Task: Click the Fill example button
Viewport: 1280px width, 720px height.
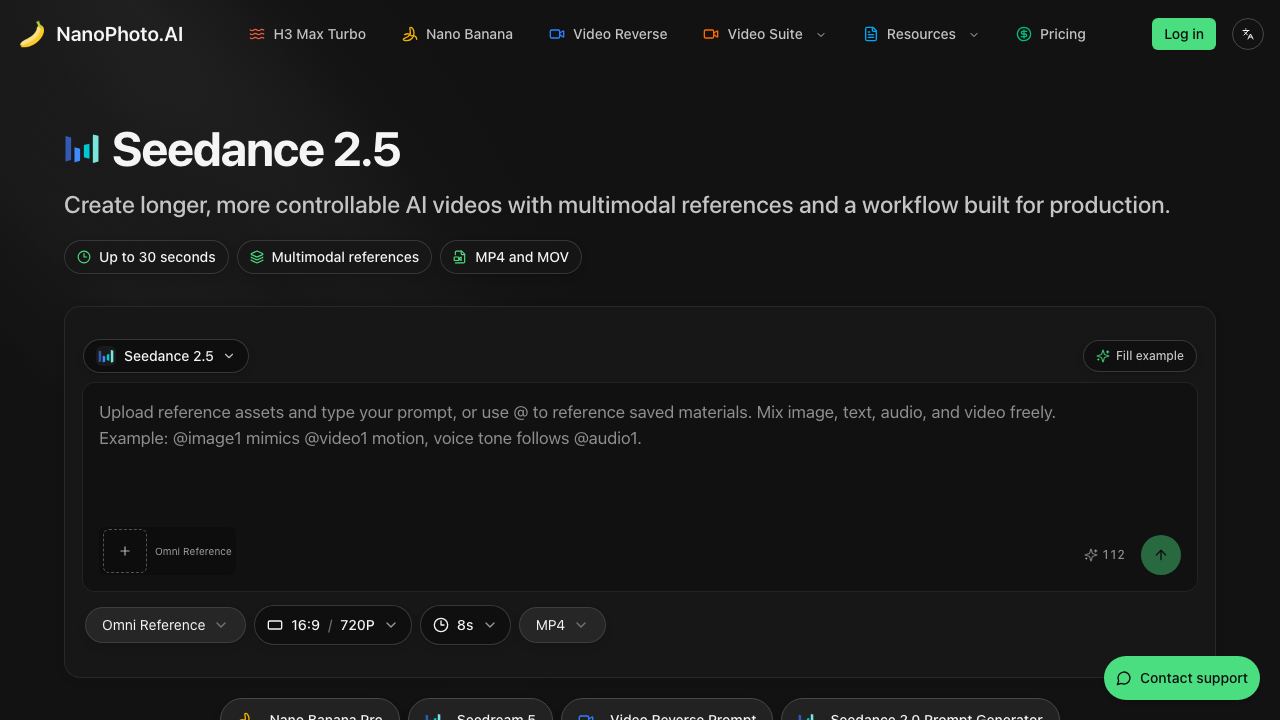Action: tap(1140, 356)
